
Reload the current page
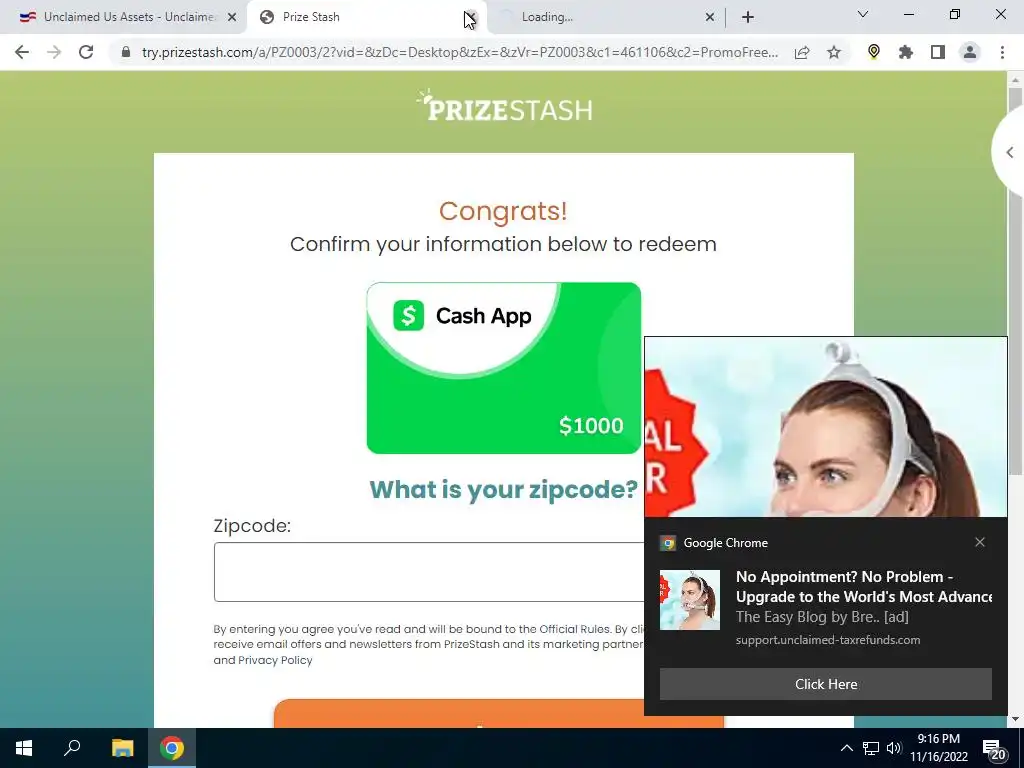tap(86, 52)
